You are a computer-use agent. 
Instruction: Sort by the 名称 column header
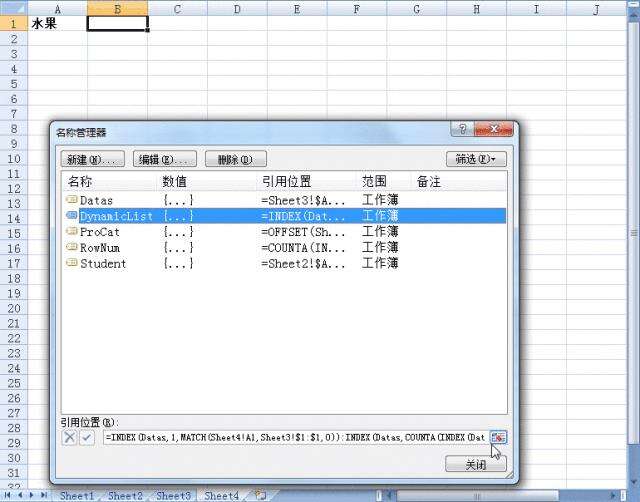[x=109, y=181]
